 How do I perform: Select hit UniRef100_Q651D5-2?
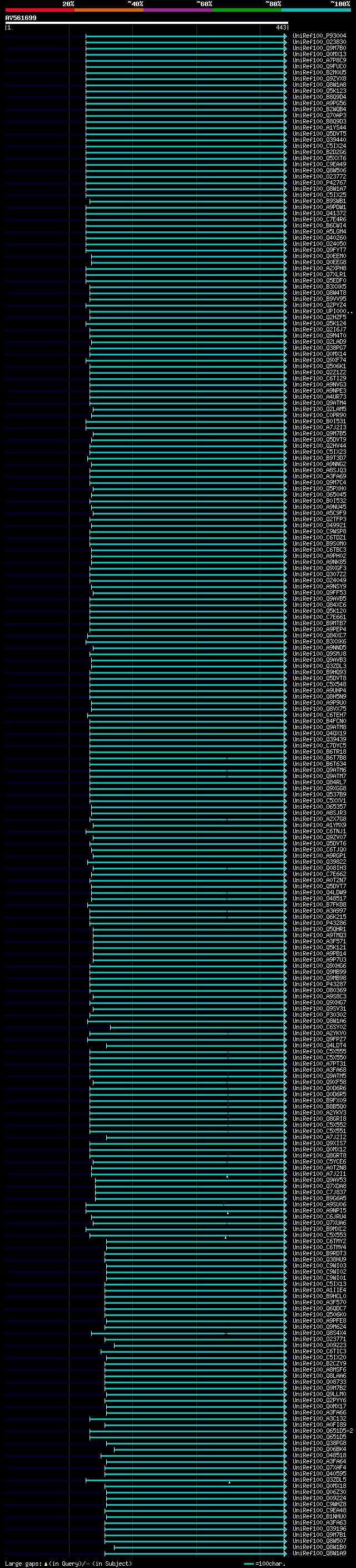pos(323,1431)
